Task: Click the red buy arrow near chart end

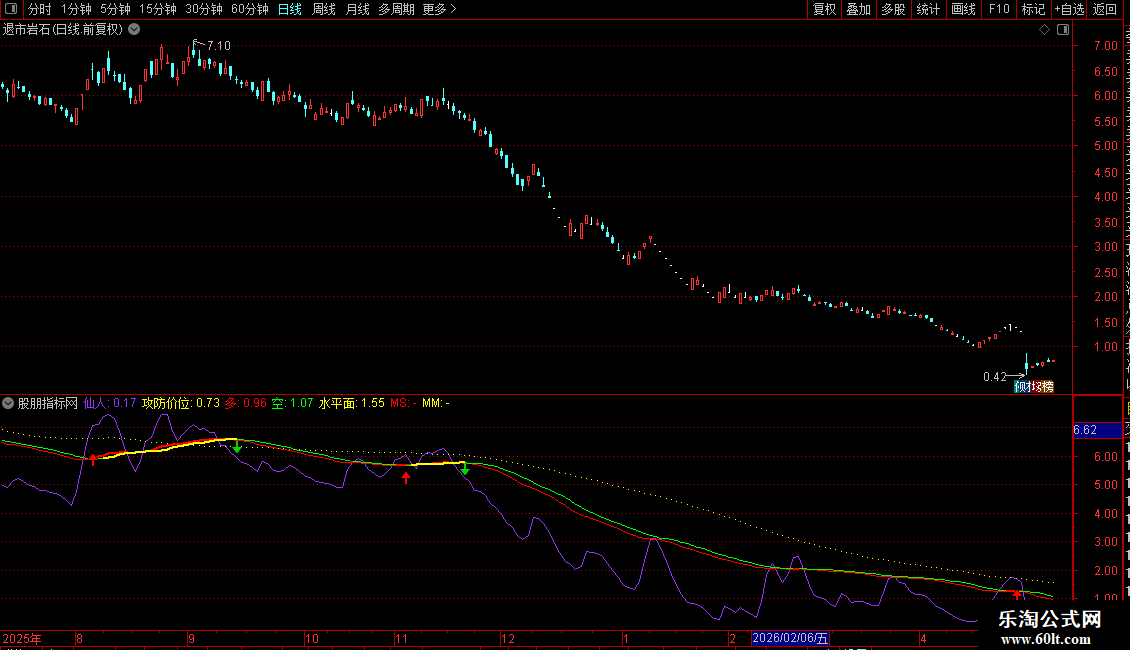Action: click(x=1017, y=595)
